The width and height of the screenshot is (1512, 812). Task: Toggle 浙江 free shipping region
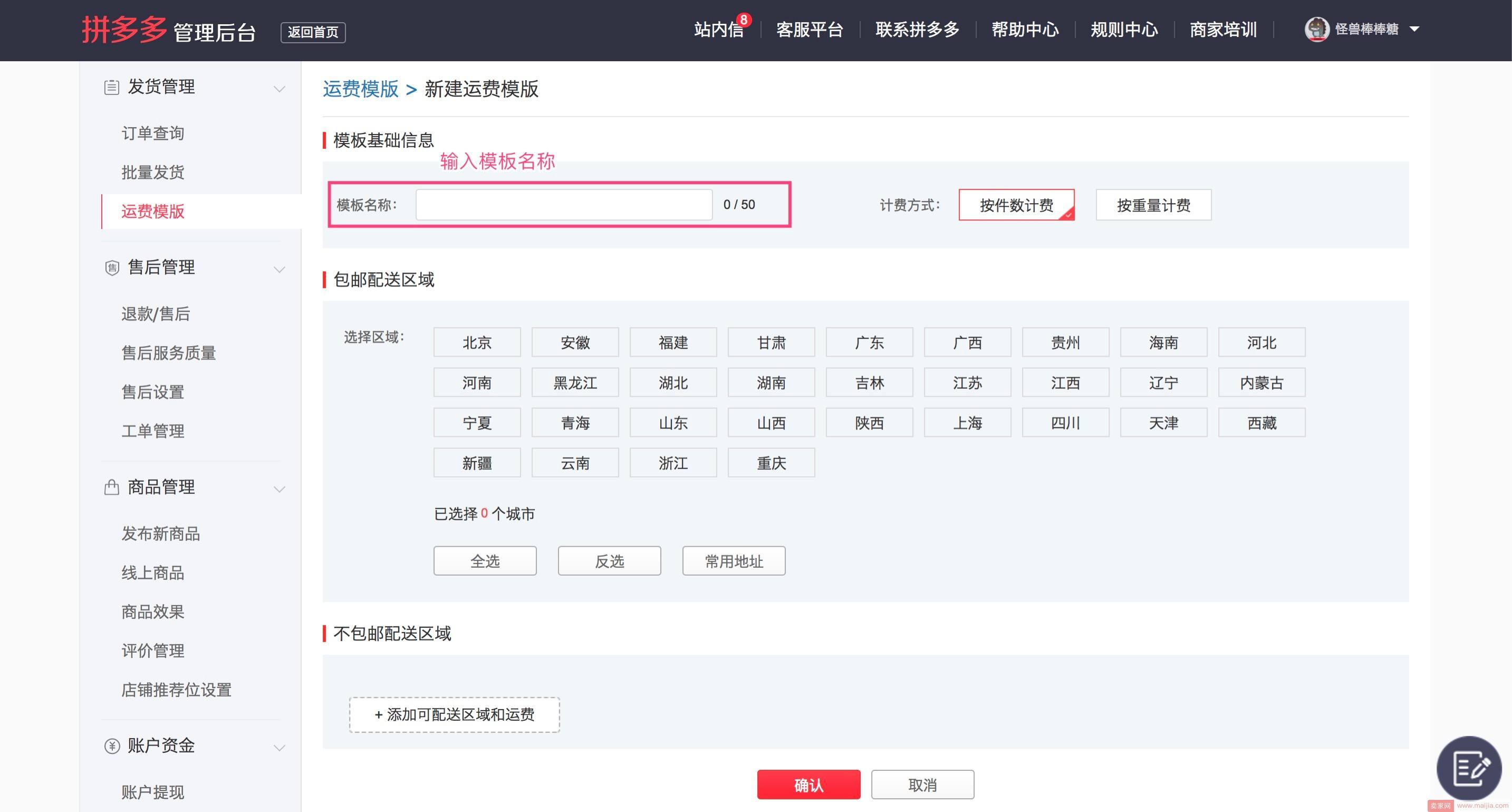coord(673,463)
